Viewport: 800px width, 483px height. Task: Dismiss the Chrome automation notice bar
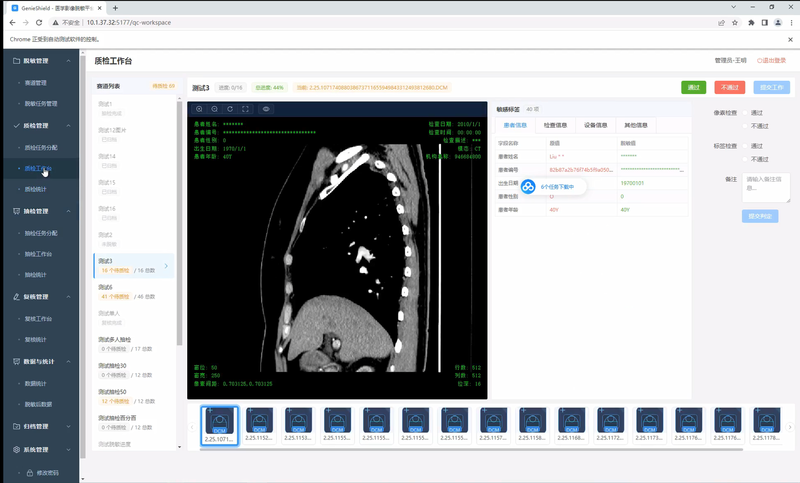pos(790,39)
